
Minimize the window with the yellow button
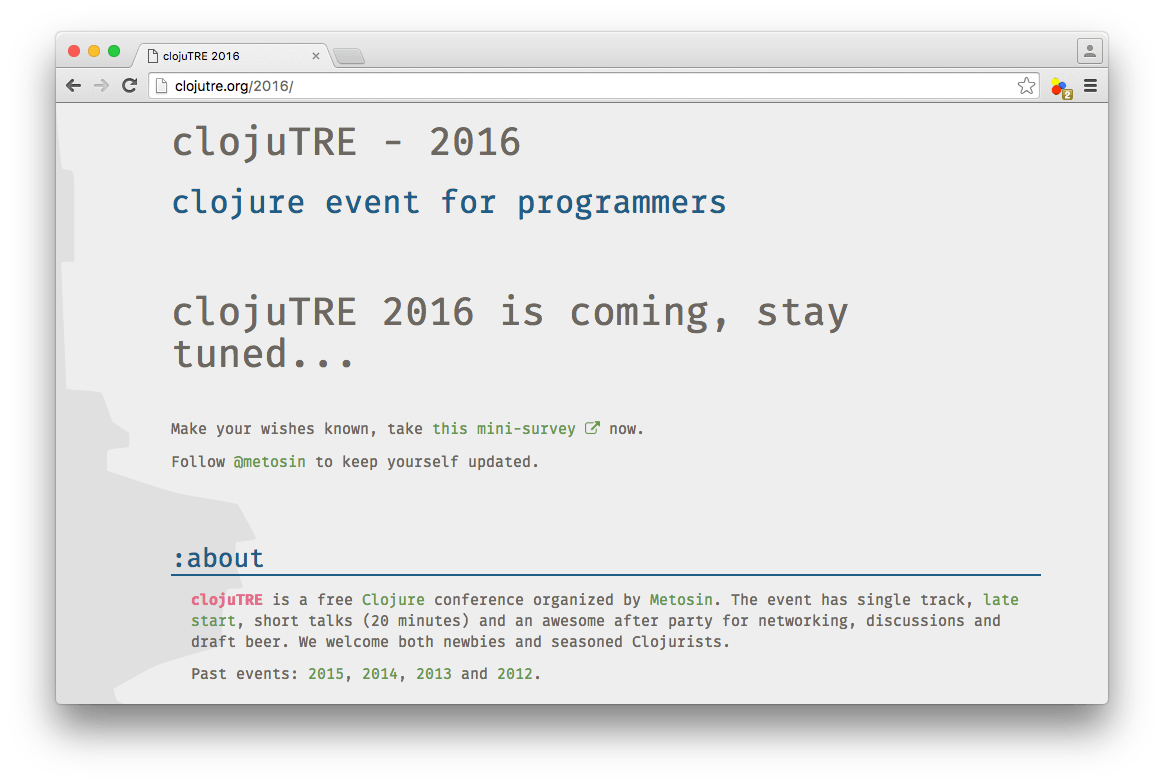click(94, 51)
